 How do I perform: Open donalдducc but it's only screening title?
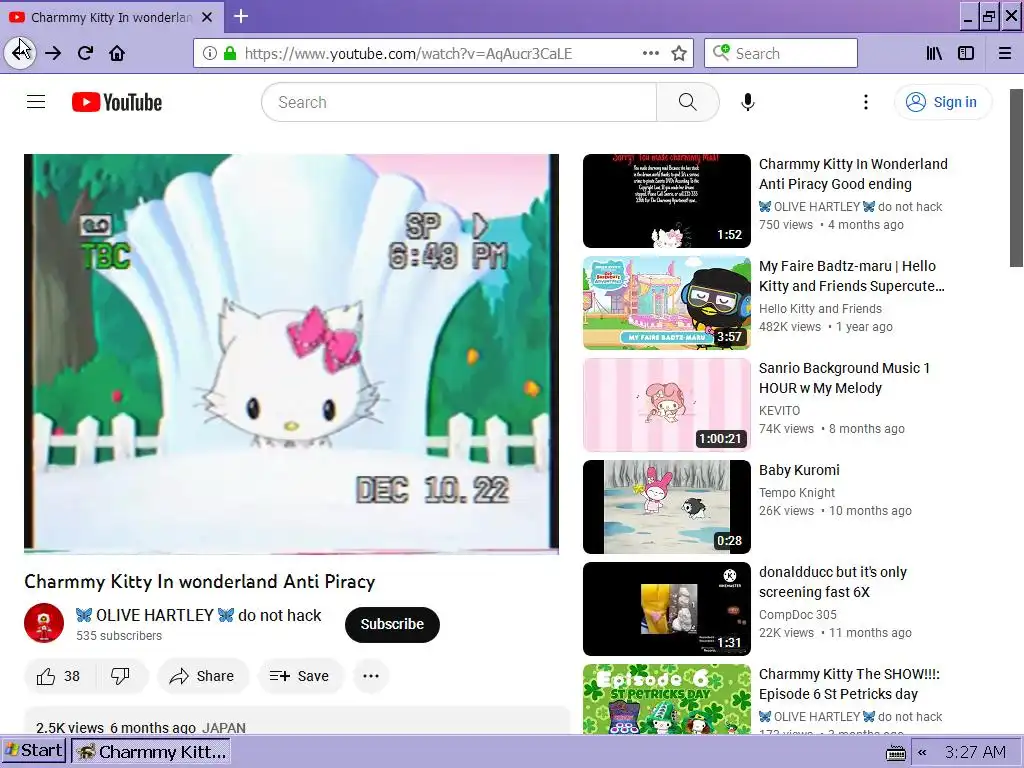833,581
